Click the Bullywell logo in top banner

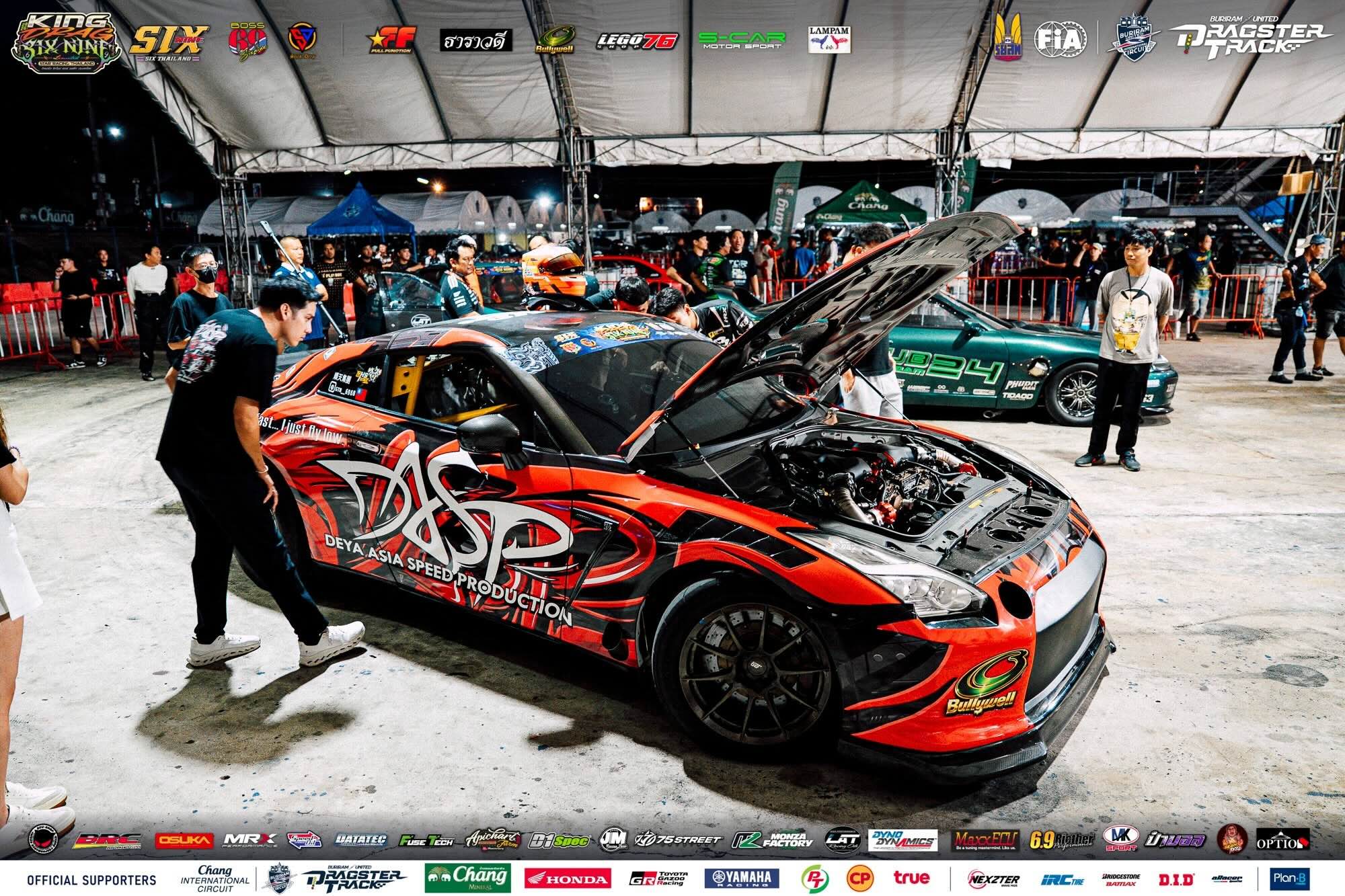click(x=555, y=40)
